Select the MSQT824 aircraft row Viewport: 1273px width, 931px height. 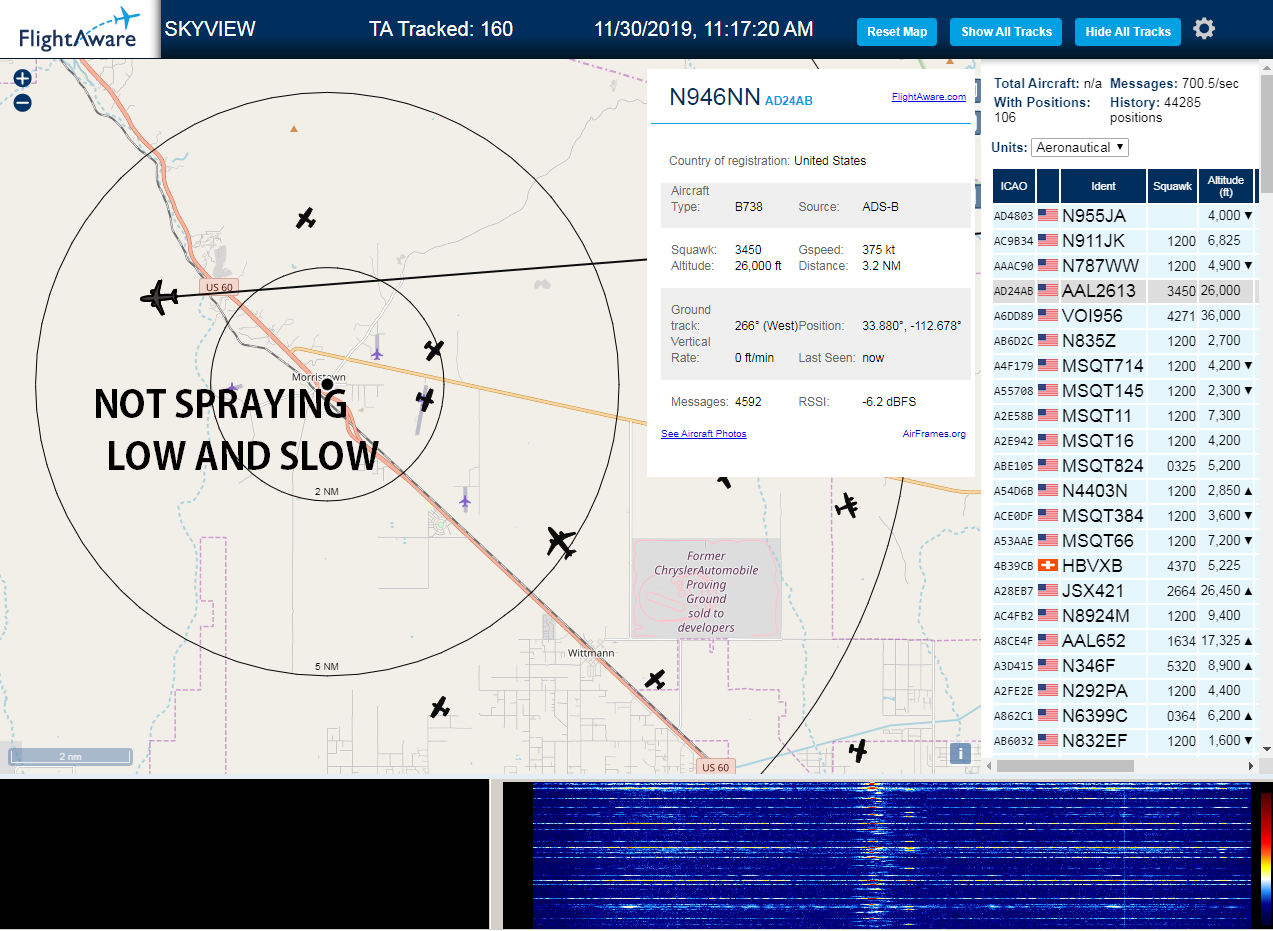pos(1124,466)
